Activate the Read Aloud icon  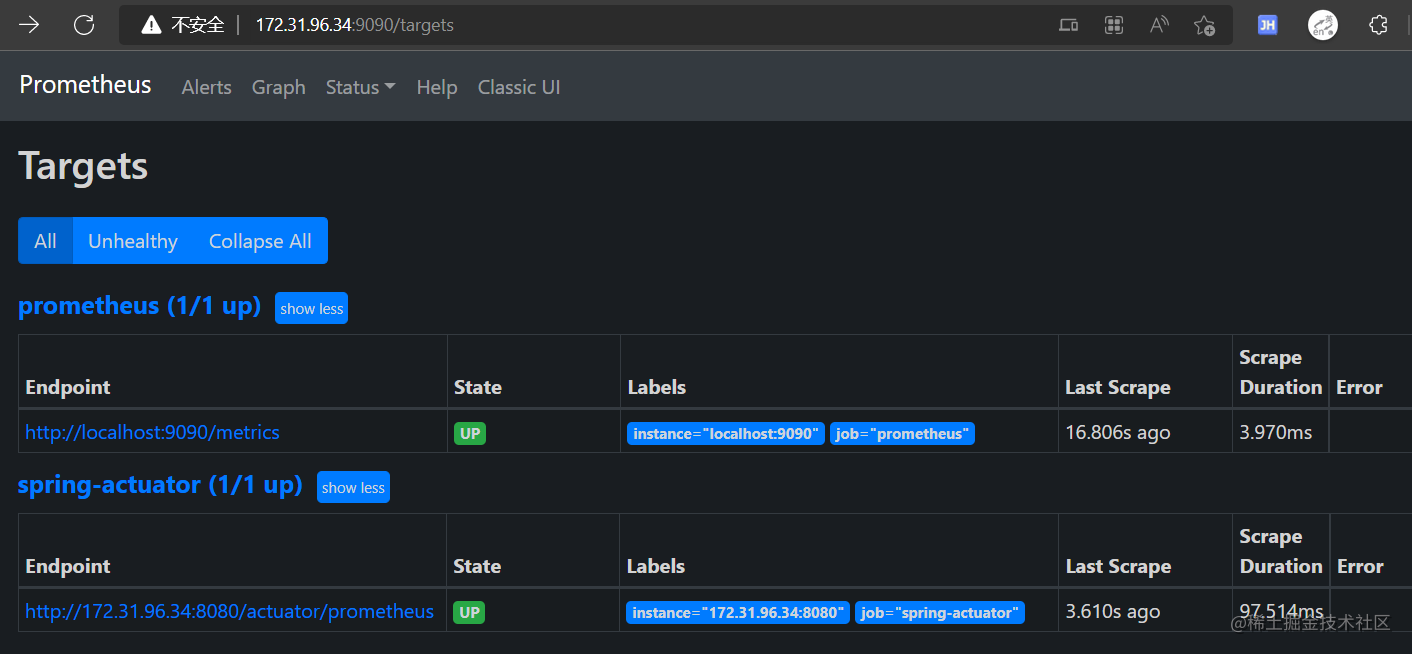click(1158, 24)
